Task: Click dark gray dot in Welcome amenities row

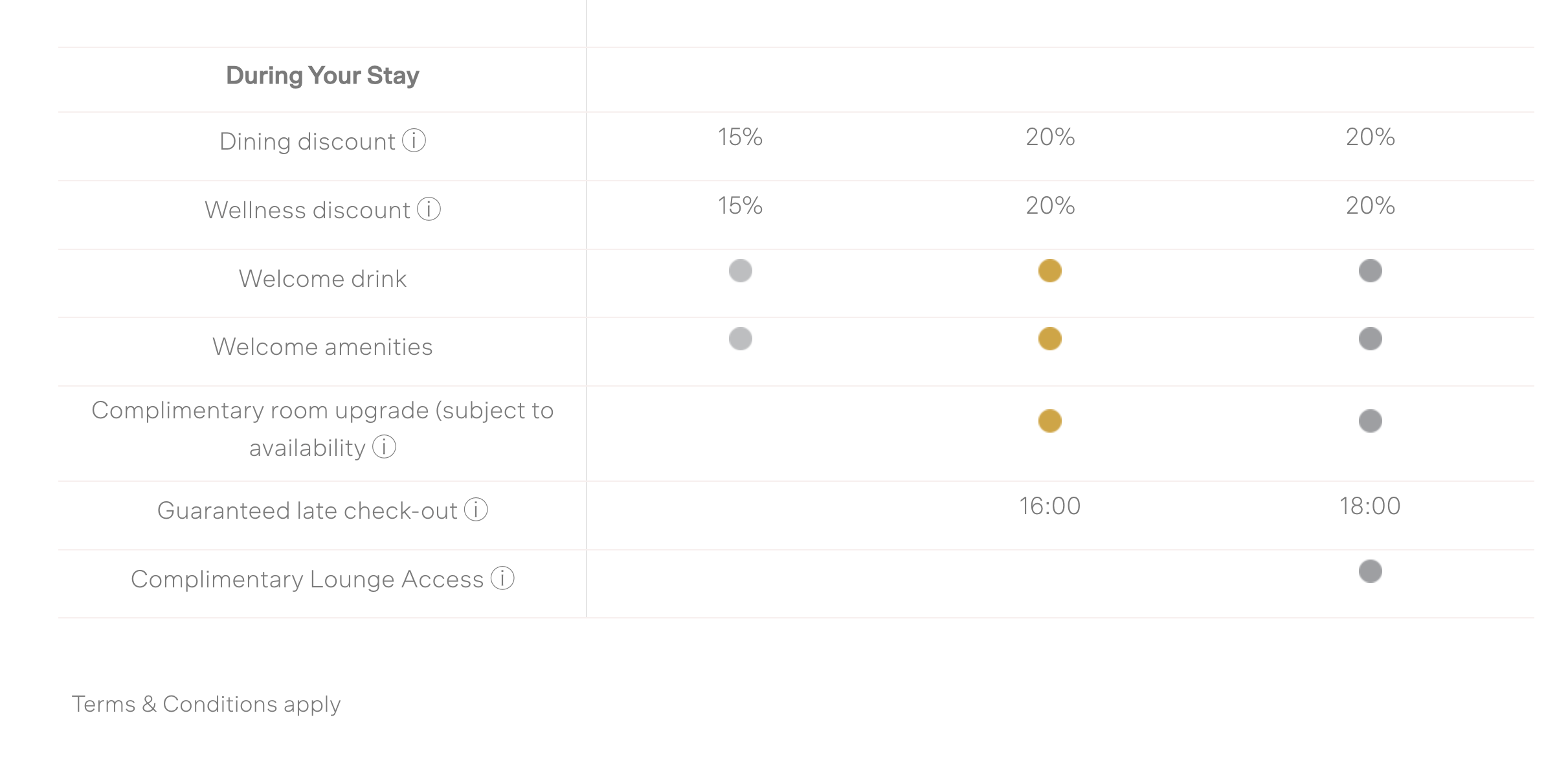Action: tap(1370, 339)
